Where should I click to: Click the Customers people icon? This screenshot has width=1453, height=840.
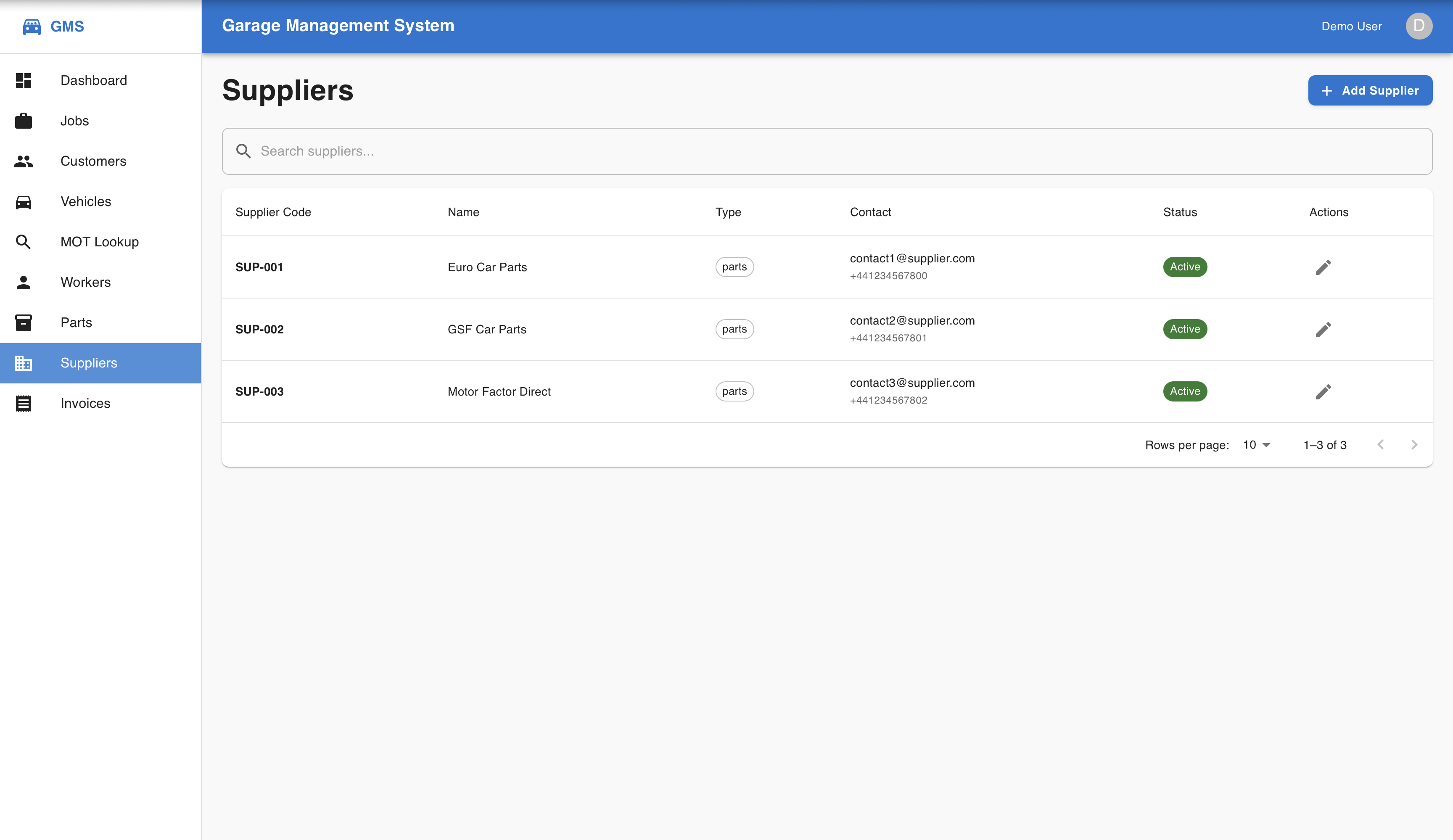tap(24, 161)
